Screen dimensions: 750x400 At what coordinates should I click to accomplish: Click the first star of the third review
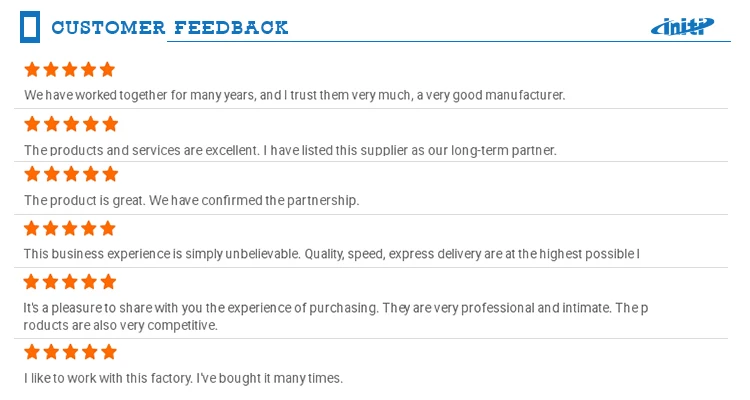(x=32, y=175)
